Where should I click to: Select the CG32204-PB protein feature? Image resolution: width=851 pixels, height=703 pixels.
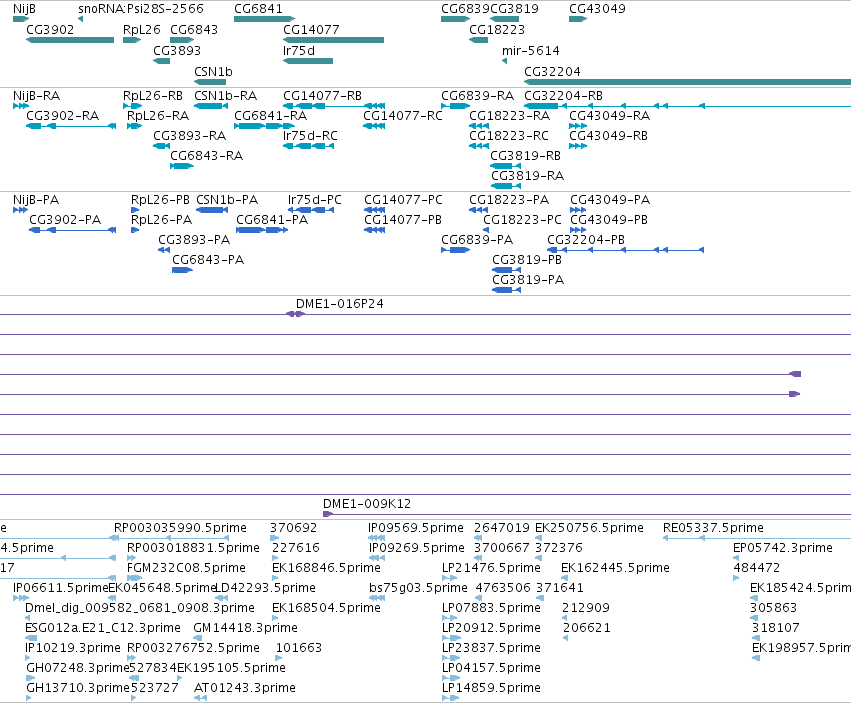[x=625, y=250]
